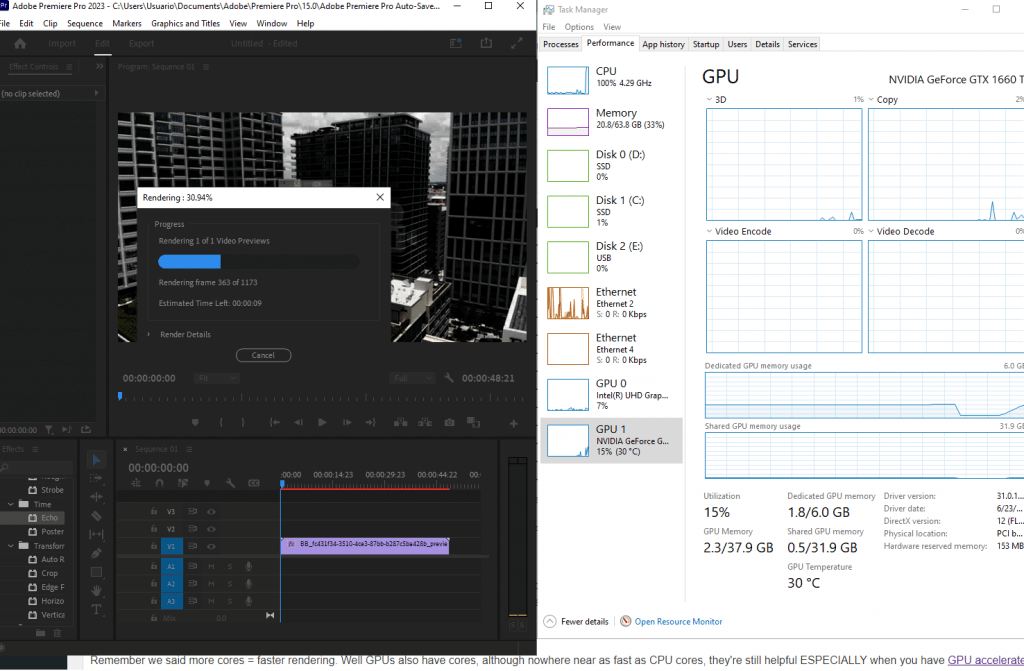Screen dimensions: 1024x671
Task: Open the Sequence menu in Premiere
Action: click(85, 24)
